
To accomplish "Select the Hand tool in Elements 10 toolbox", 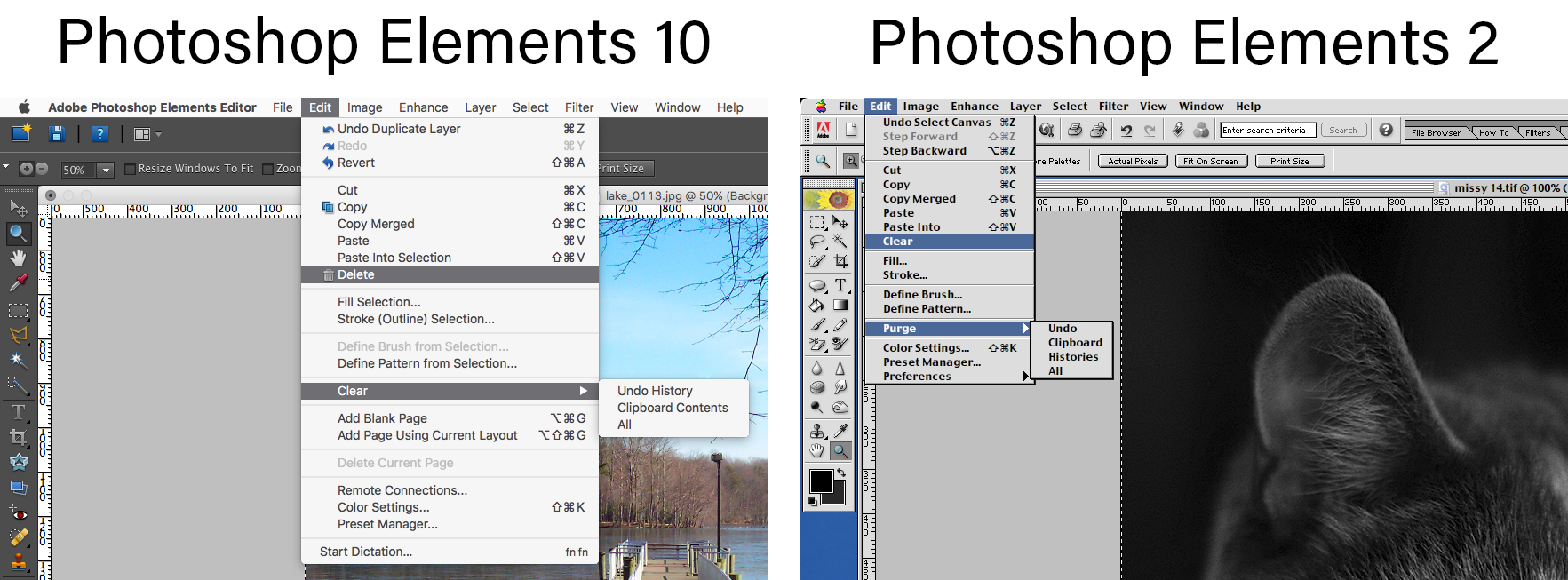I will [18, 258].
